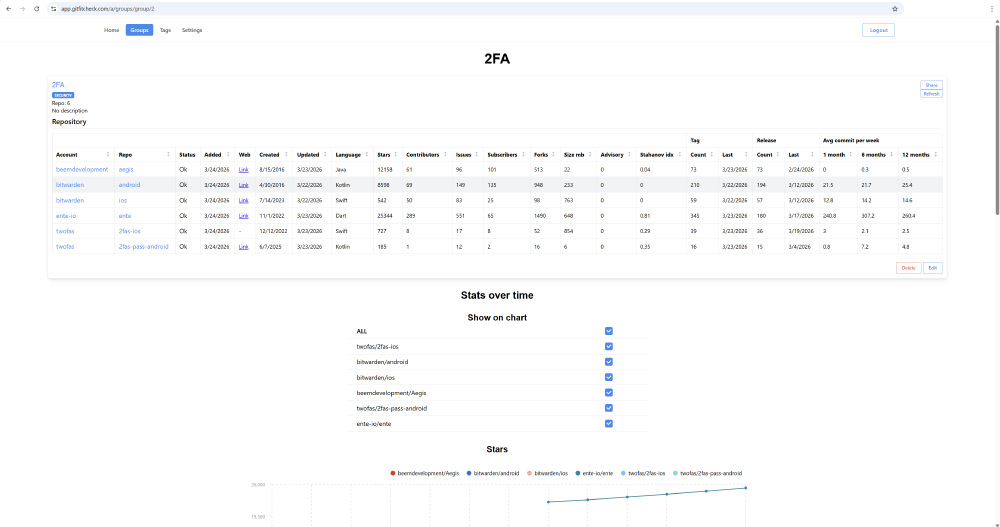
Task: Sort by Stahanov idx sort icon
Action: (x=679, y=154)
